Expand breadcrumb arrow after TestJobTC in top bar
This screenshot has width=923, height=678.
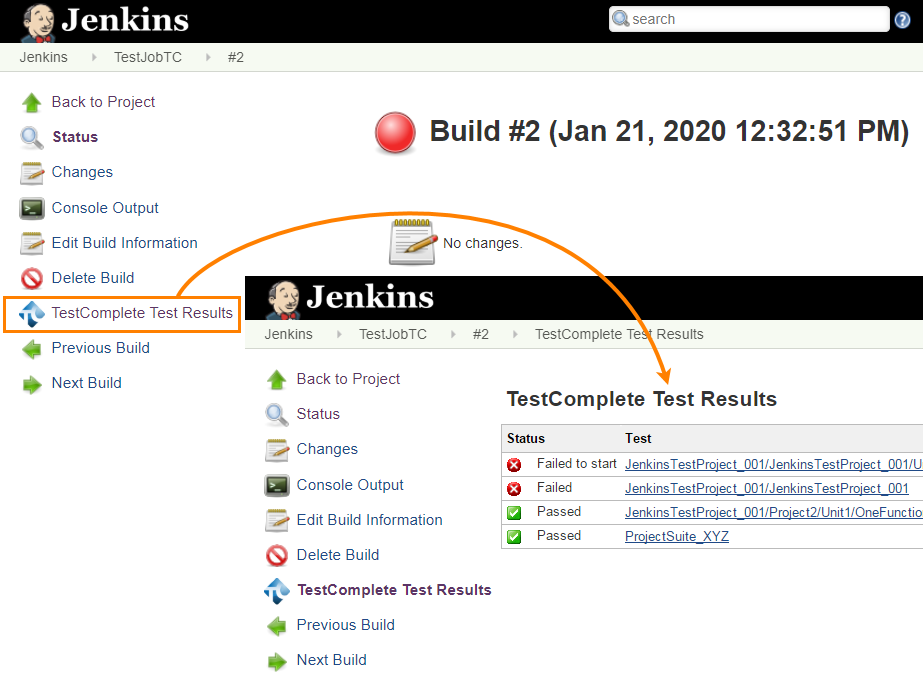pyautogui.click(x=208, y=58)
